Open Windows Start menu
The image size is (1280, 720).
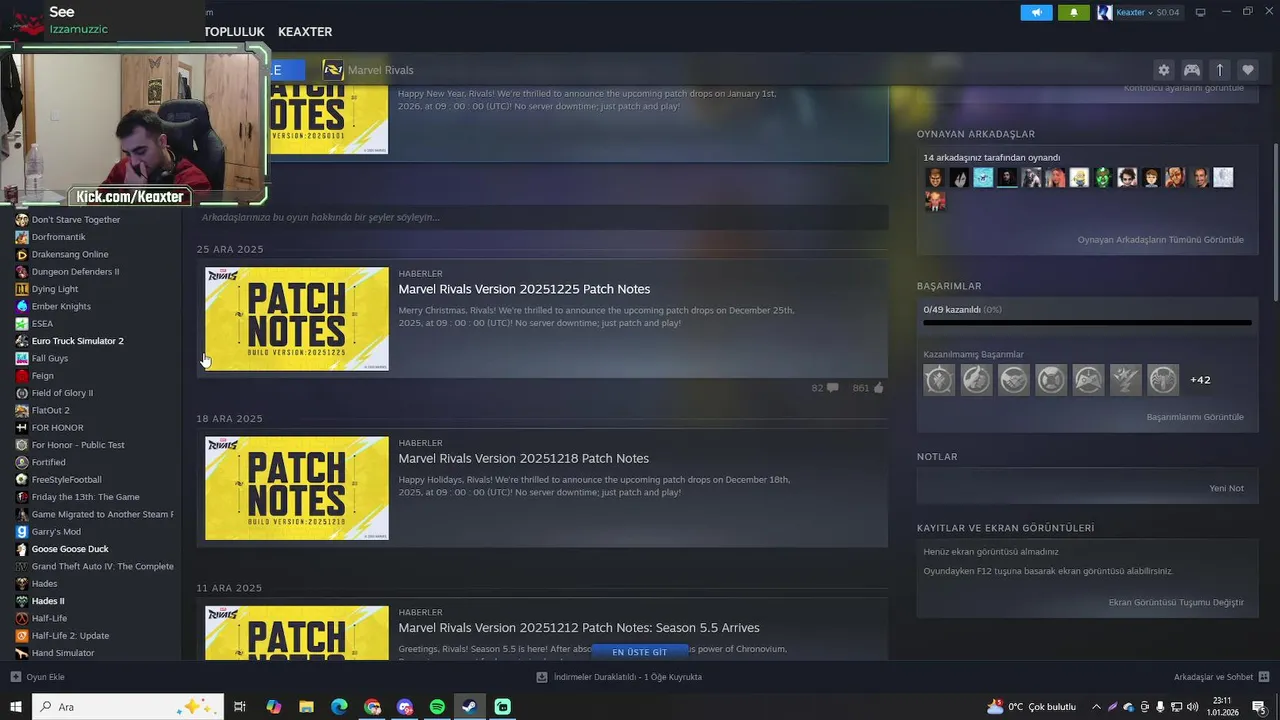(x=15, y=707)
